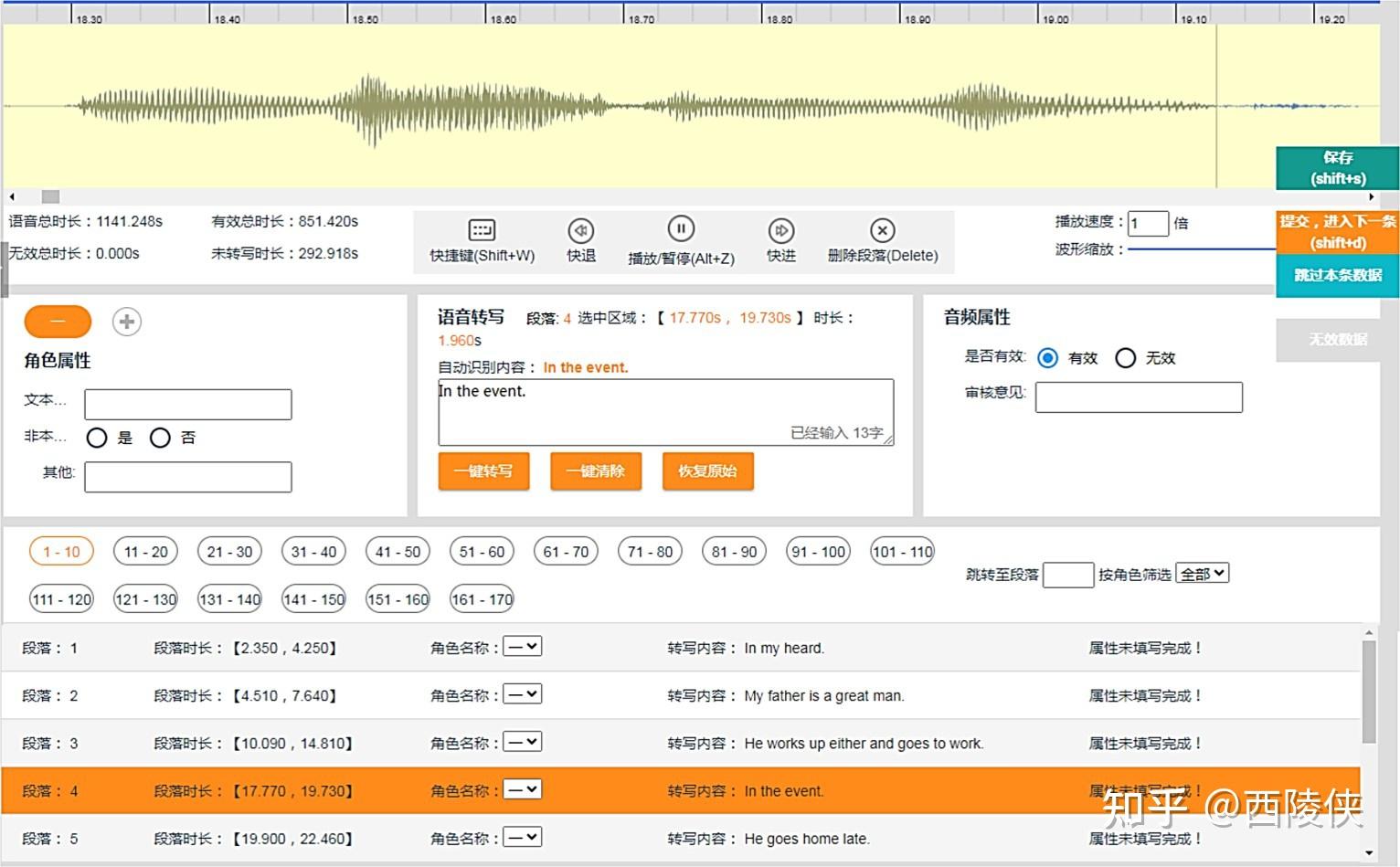Select segment row 'He goes home late.'
1400x867 pixels.
[681, 838]
